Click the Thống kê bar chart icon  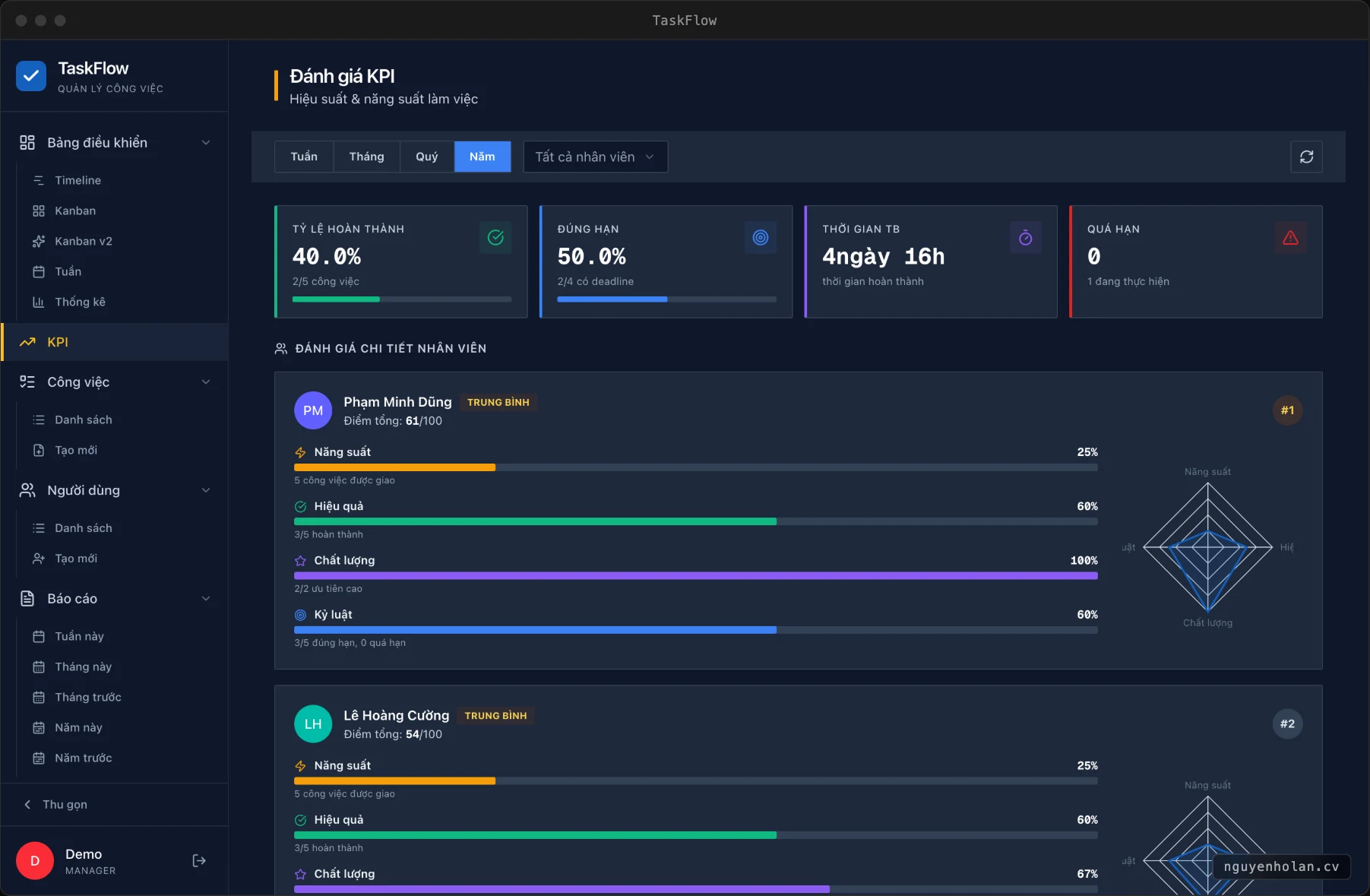[39, 302]
